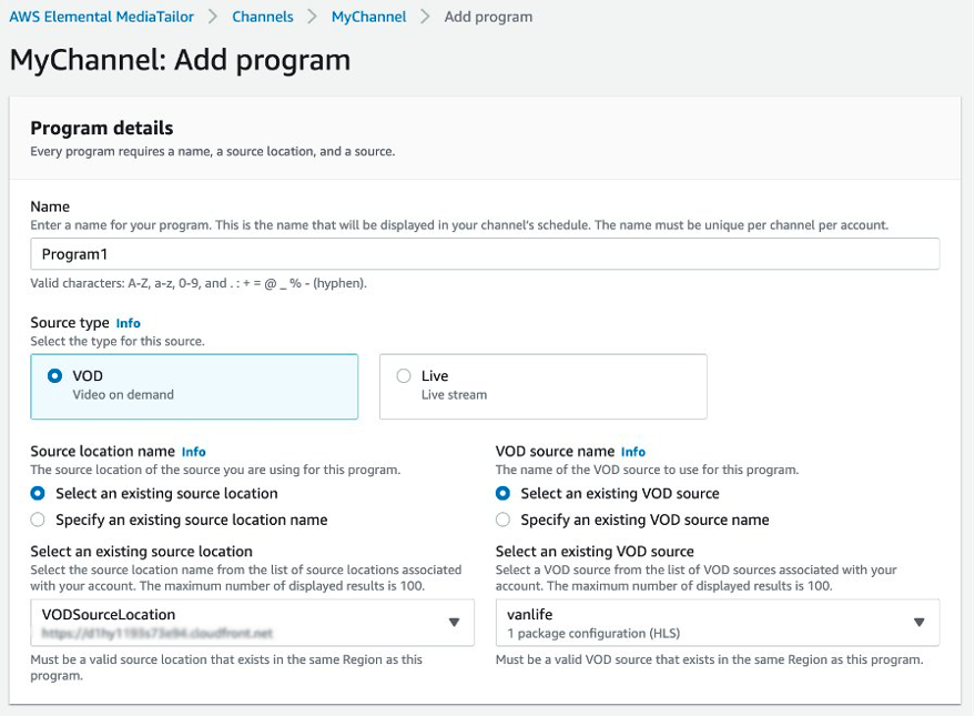Image resolution: width=977 pixels, height=716 pixels.
Task: Open Info link for Source location name
Action: [193, 452]
